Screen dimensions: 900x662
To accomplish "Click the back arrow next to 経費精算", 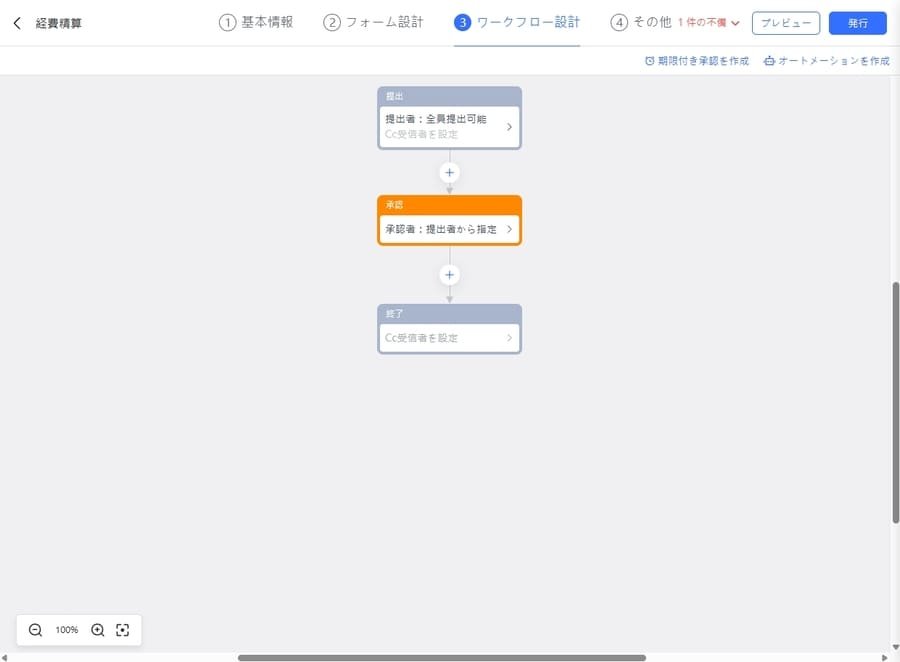I will (x=16, y=22).
